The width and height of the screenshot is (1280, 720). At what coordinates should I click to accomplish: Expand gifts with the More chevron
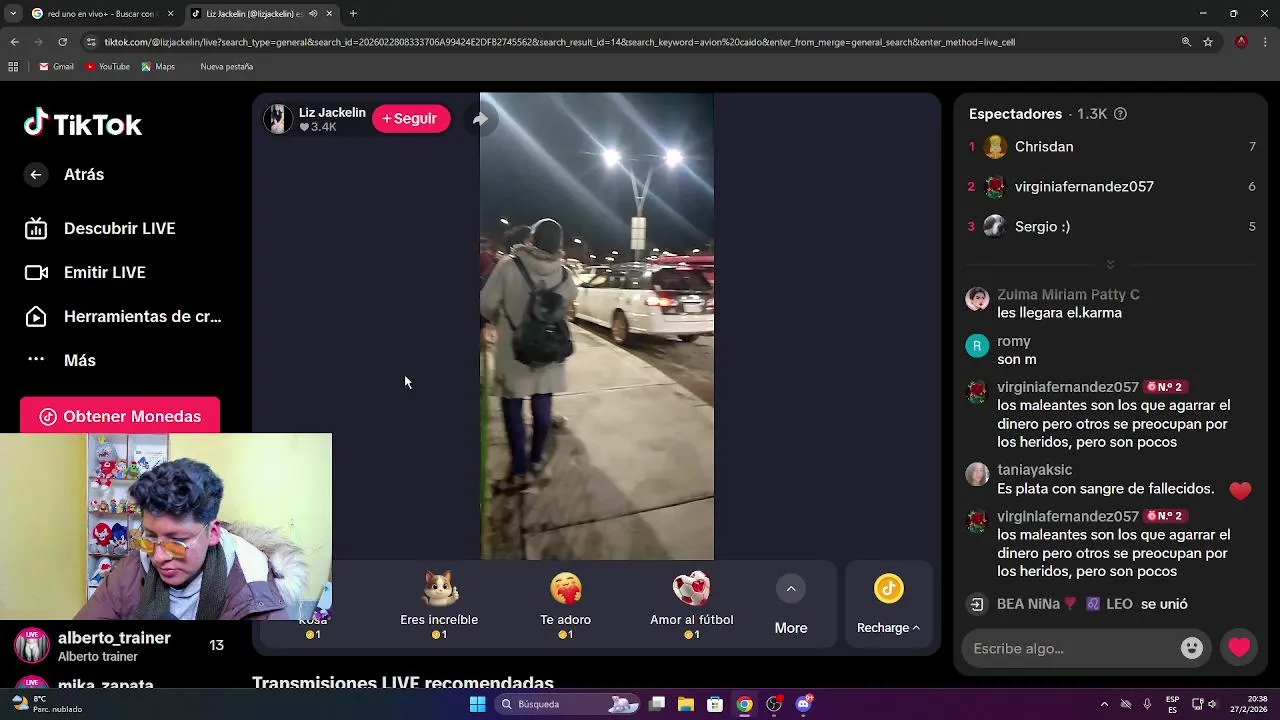[791, 589]
